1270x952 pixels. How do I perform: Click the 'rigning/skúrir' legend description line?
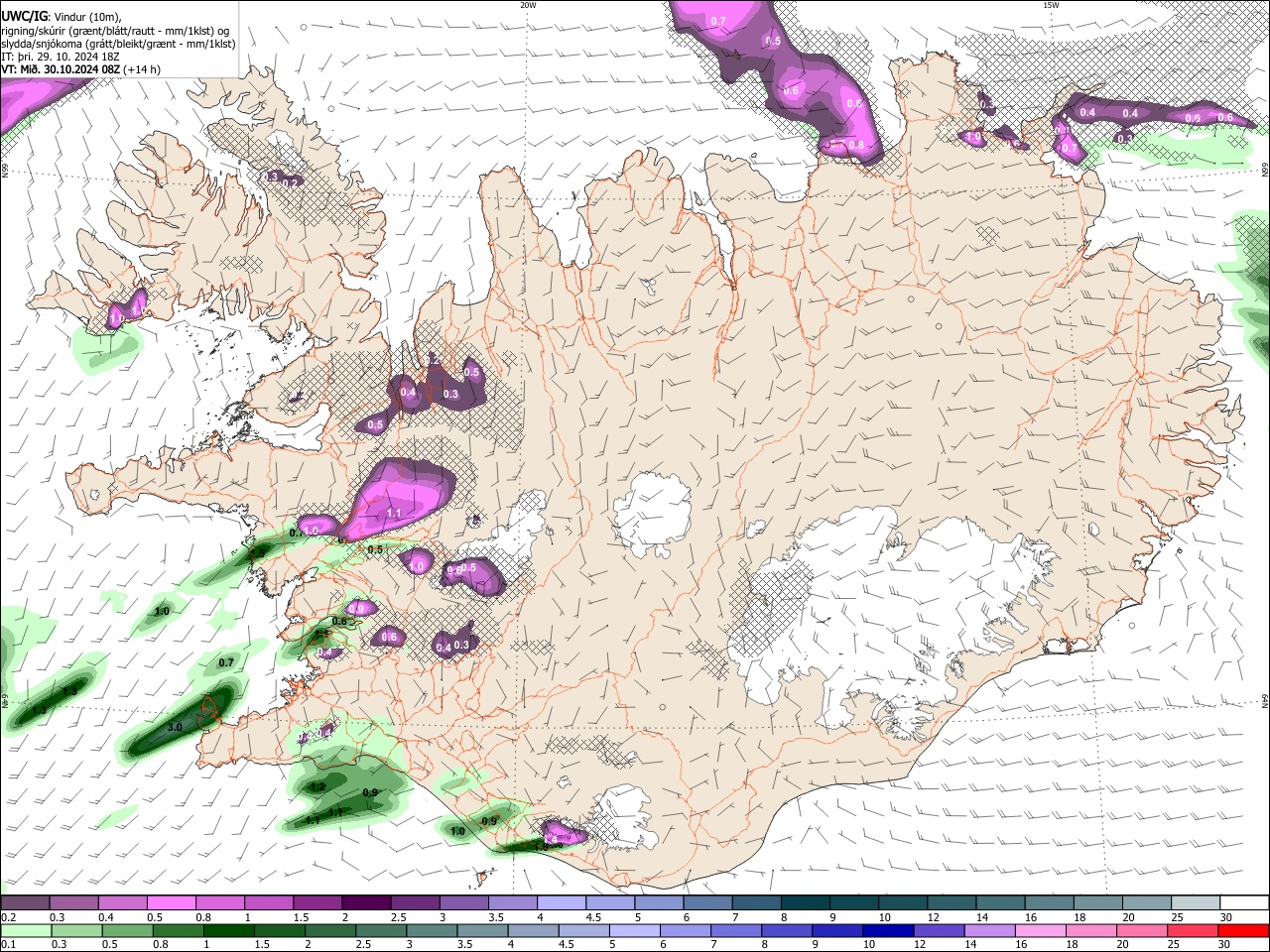coord(115,30)
